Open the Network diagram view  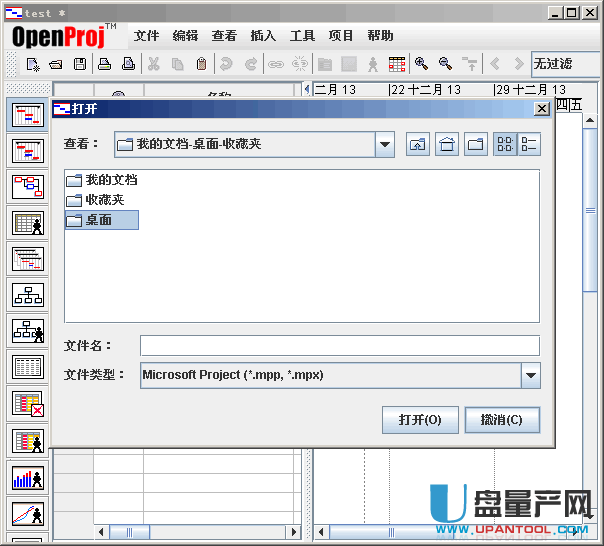27,186
